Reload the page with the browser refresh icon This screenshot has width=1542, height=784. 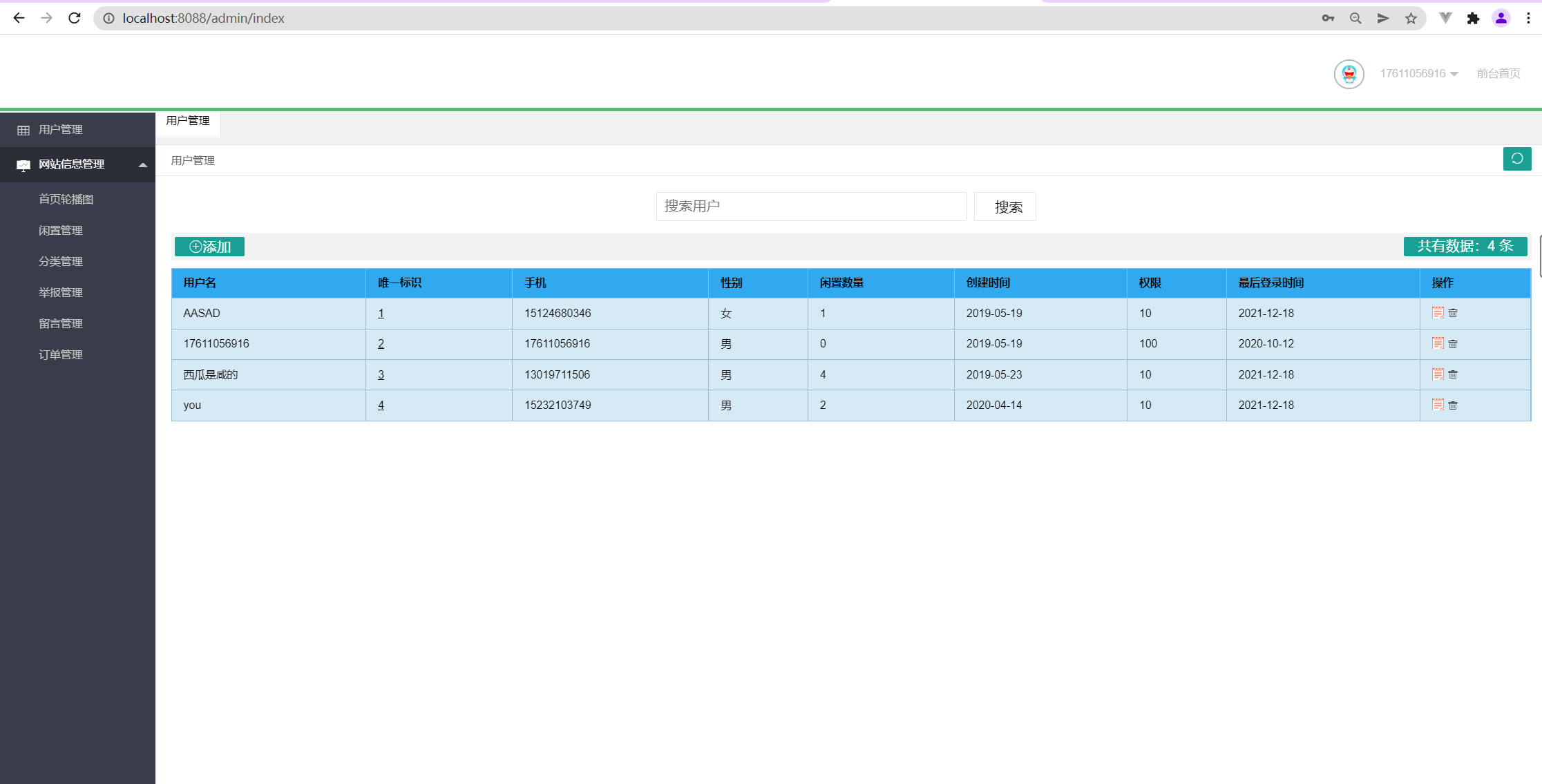coord(75,19)
